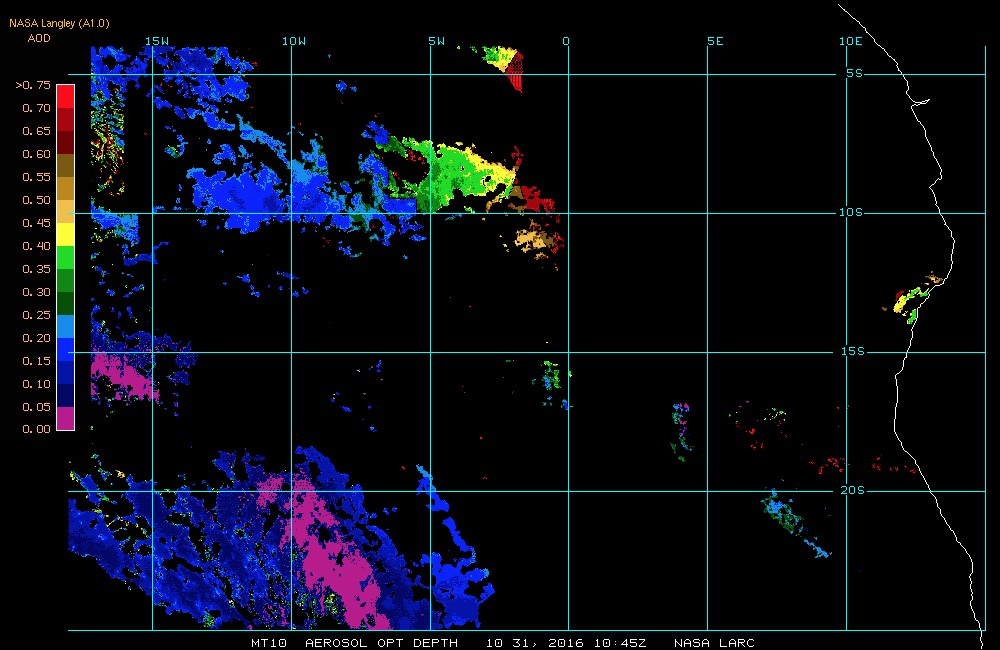Click the 10S latitude label
This screenshot has width=1000, height=650.
click(851, 212)
